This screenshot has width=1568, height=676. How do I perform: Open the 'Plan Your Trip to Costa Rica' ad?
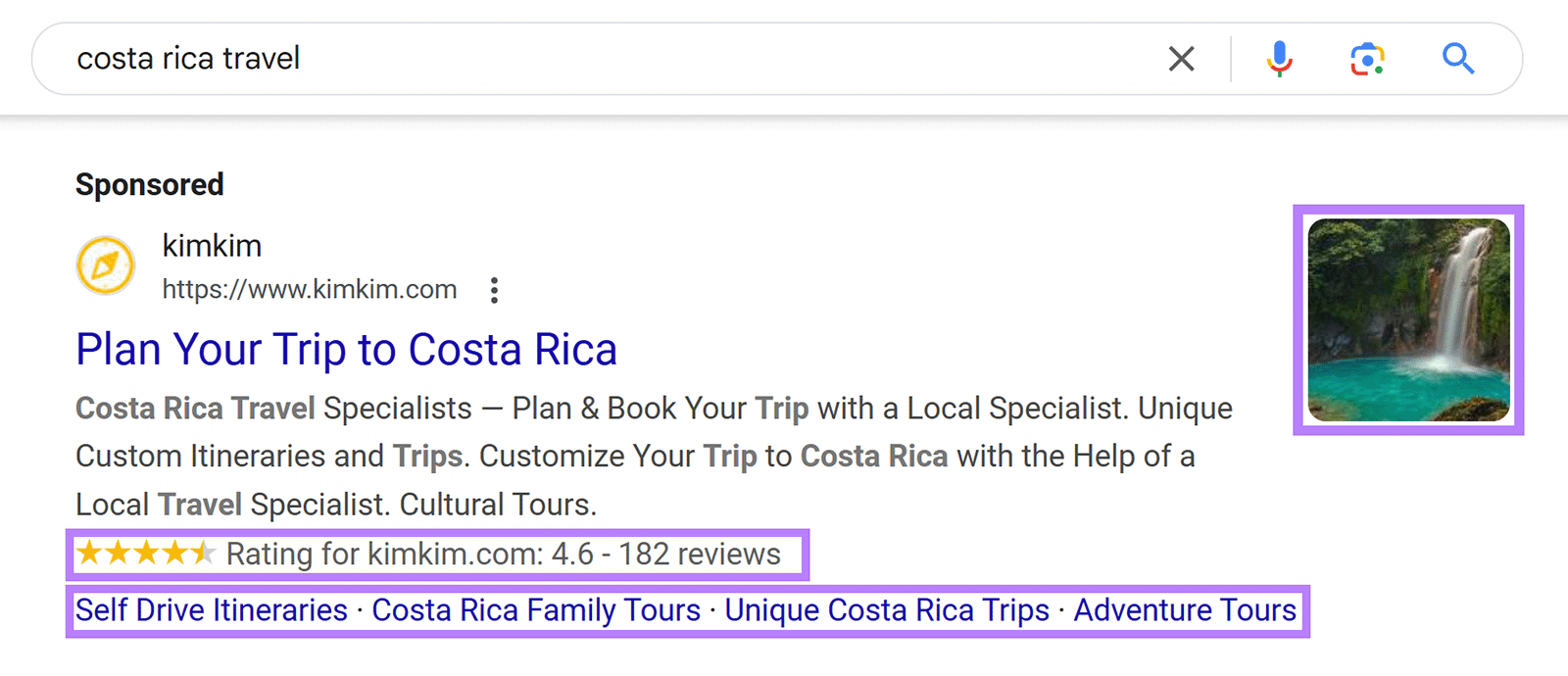(346, 349)
